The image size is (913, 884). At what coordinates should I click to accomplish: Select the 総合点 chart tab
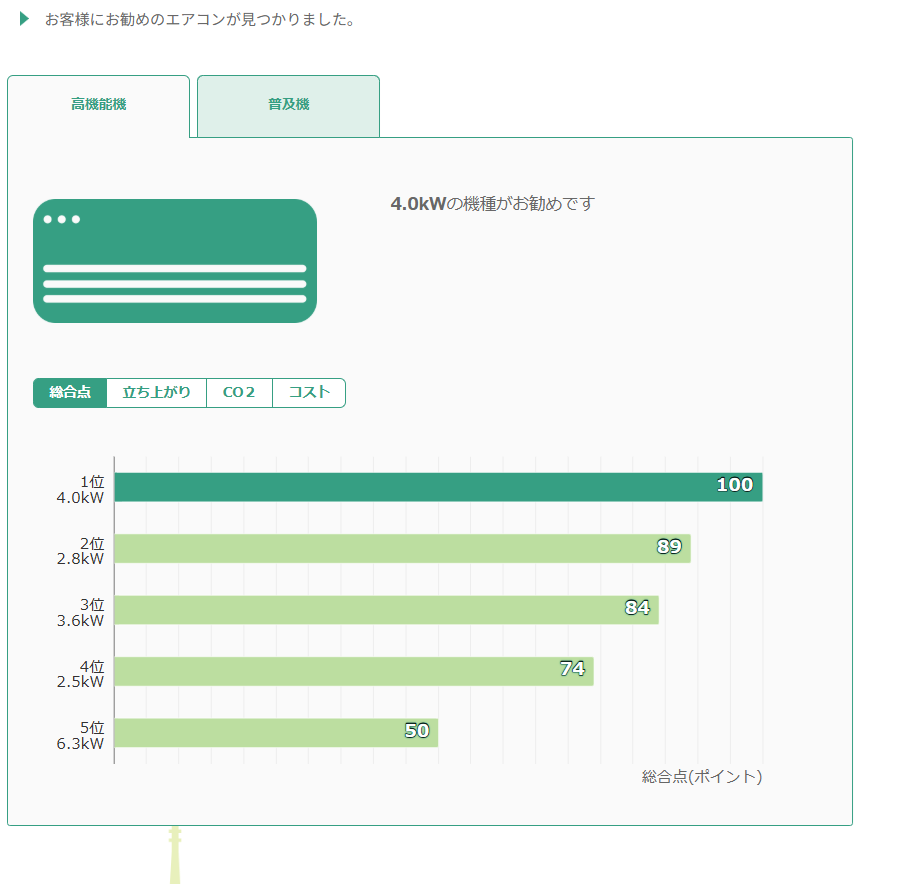(70, 393)
